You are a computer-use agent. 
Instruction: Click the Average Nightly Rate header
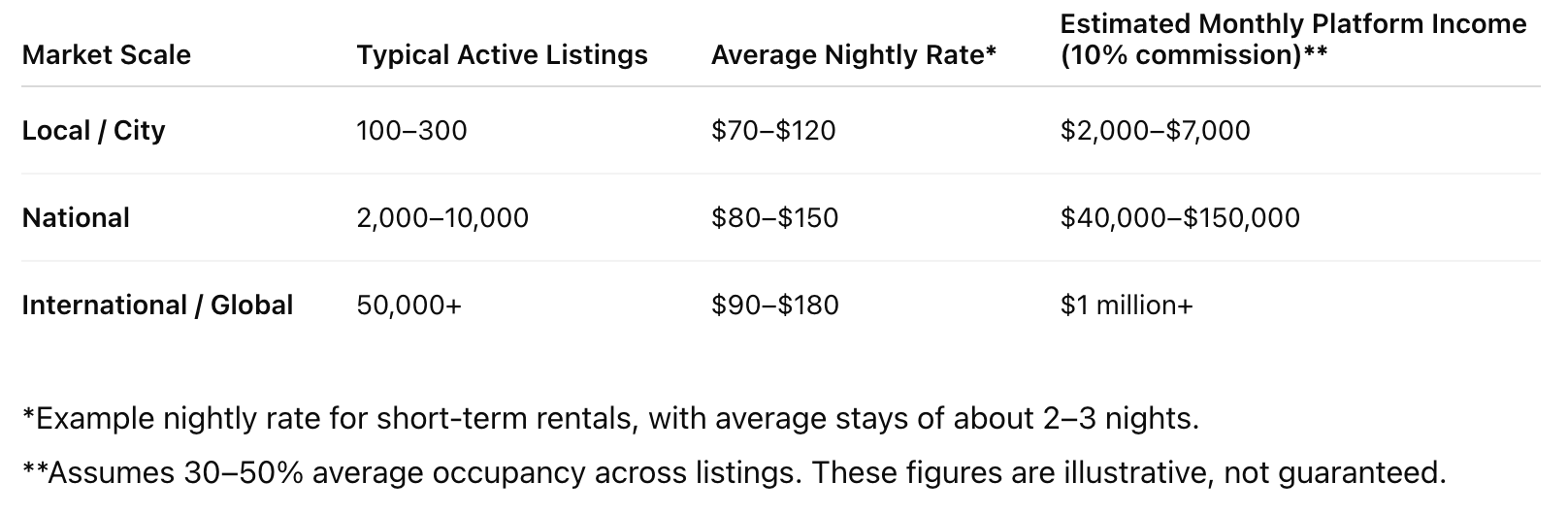coord(853,54)
